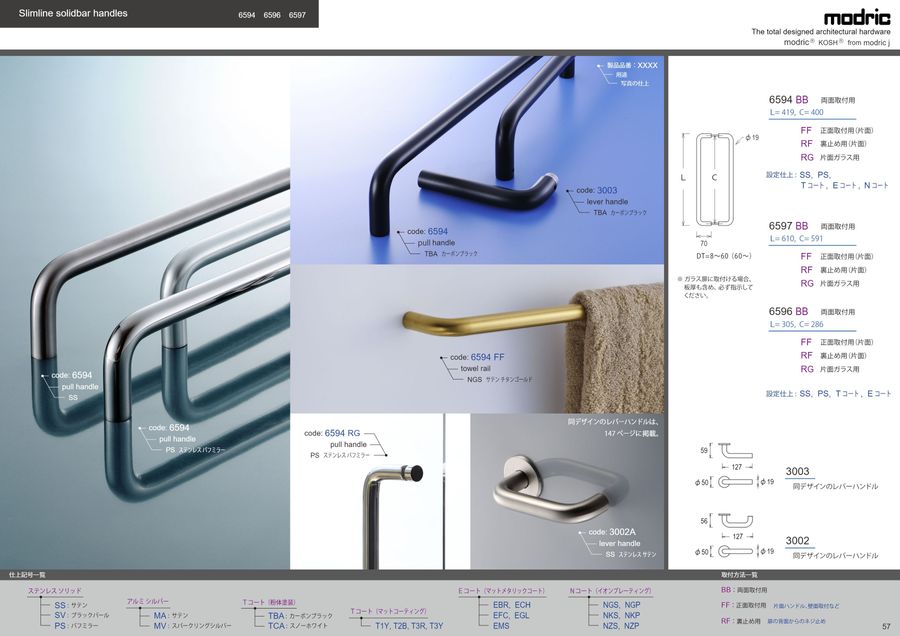Screen dimensions: 900x636
Task: Click the "EMS" finish code
Action: (x=501, y=626)
